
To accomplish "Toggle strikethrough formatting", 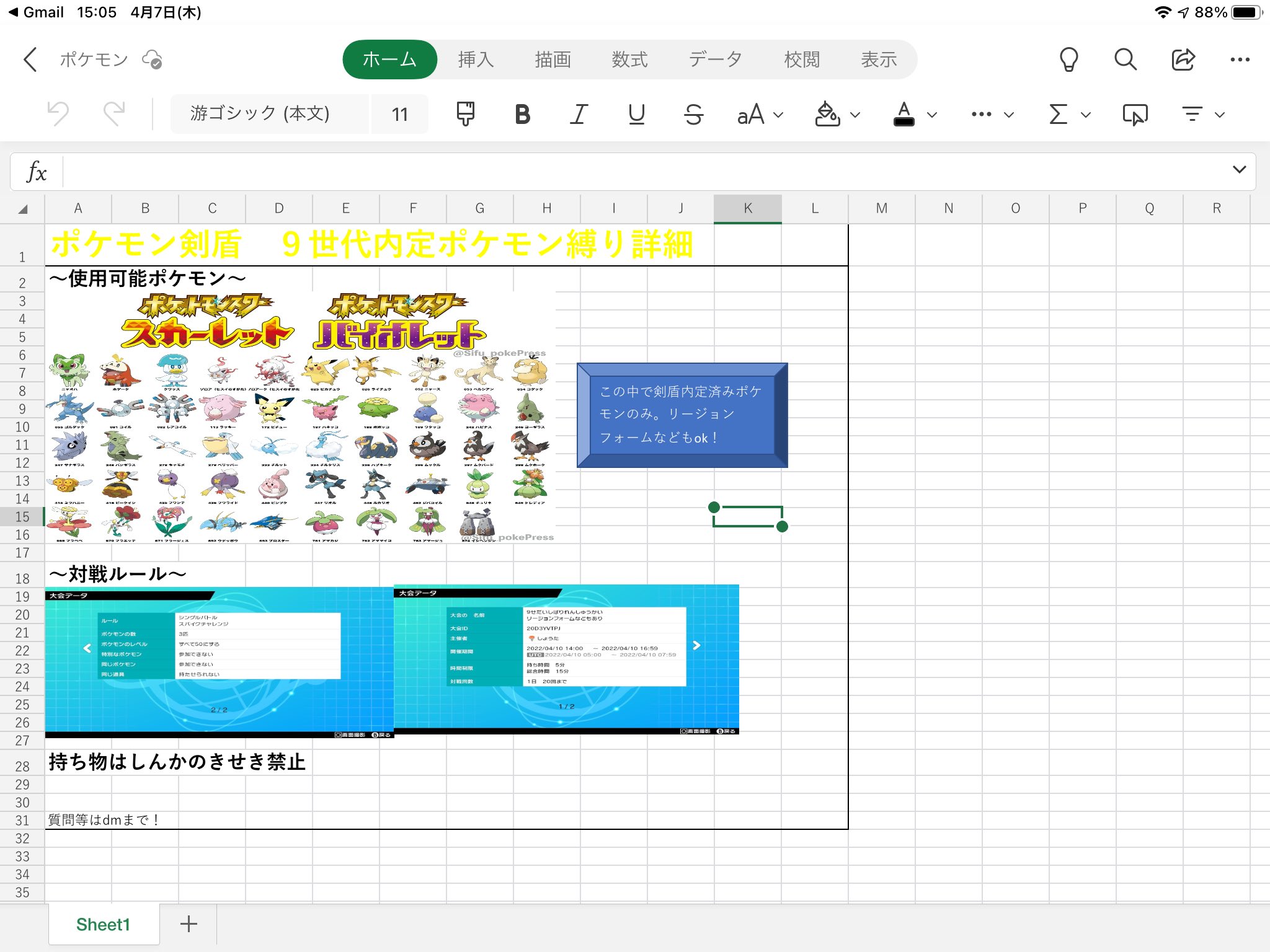I will [693, 114].
